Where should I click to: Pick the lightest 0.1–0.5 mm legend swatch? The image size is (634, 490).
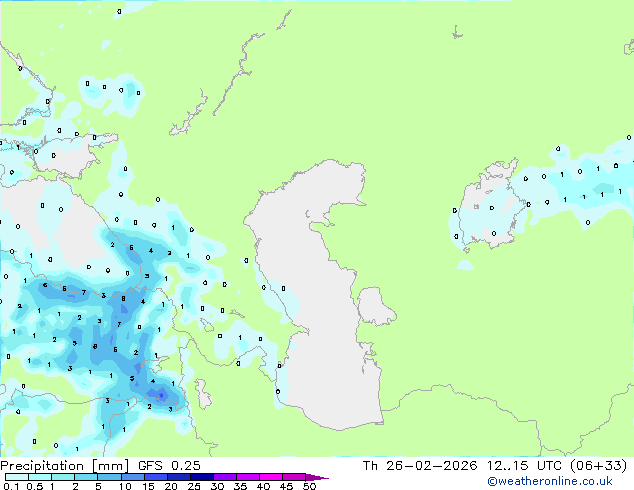[x=17, y=477]
